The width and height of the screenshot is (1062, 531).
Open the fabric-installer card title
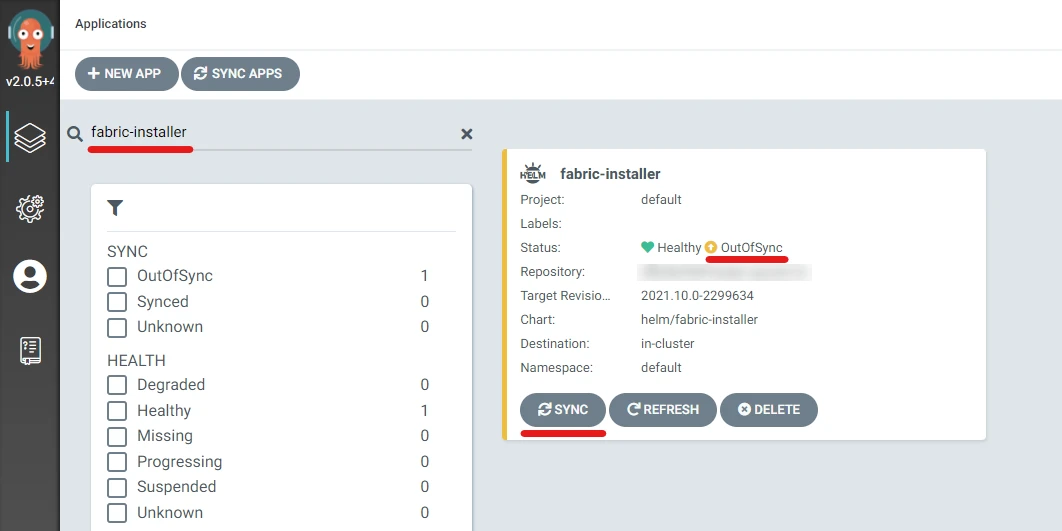[x=610, y=174]
